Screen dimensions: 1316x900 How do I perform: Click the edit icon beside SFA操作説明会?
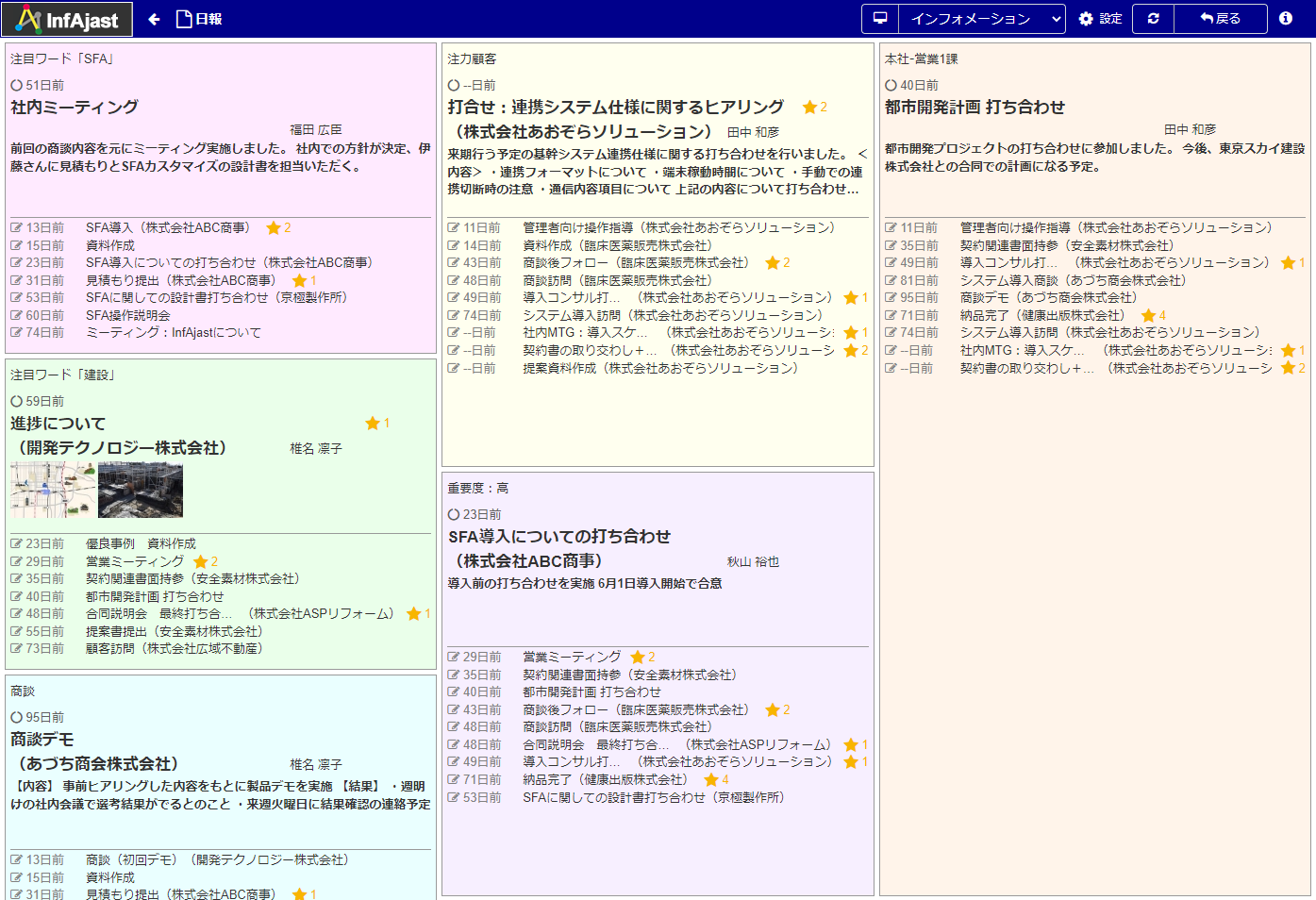16,315
